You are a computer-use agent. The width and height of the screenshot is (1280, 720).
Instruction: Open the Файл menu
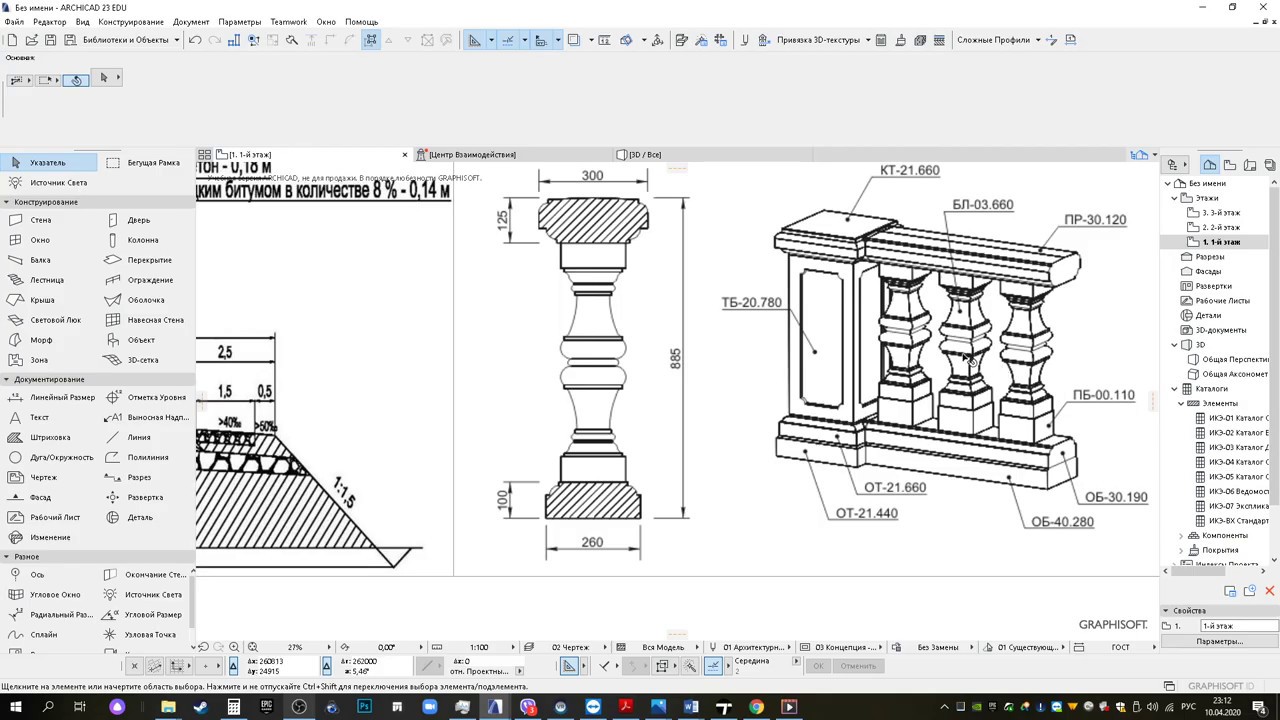[x=14, y=22]
